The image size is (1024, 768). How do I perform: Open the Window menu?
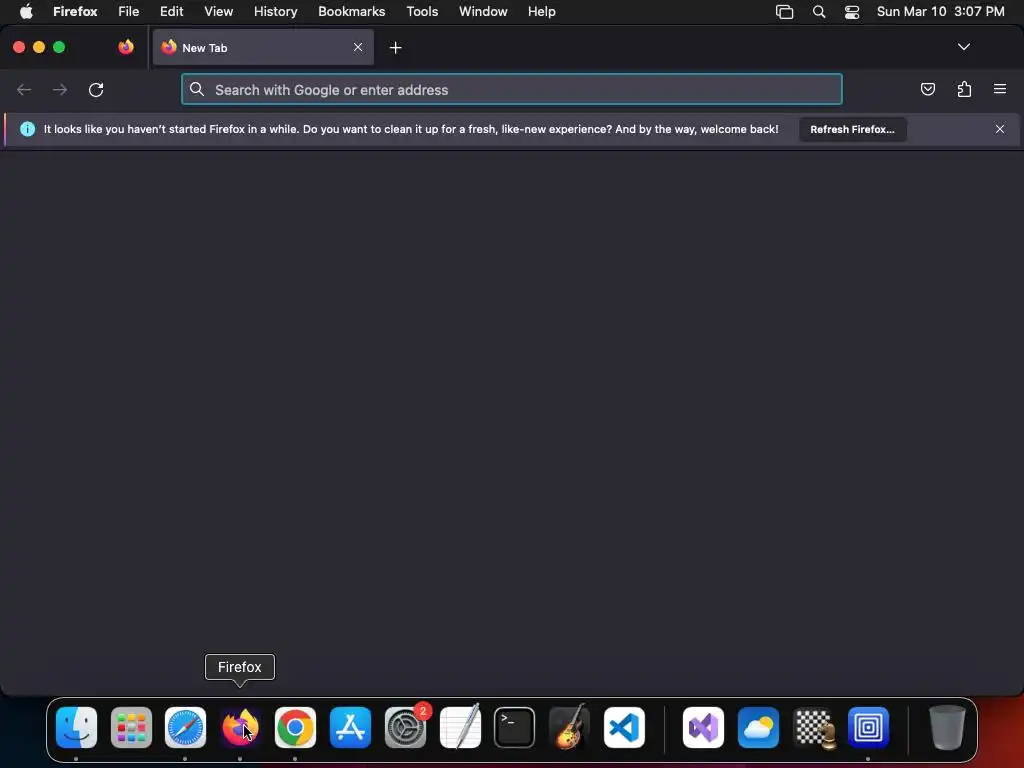coord(483,11)
